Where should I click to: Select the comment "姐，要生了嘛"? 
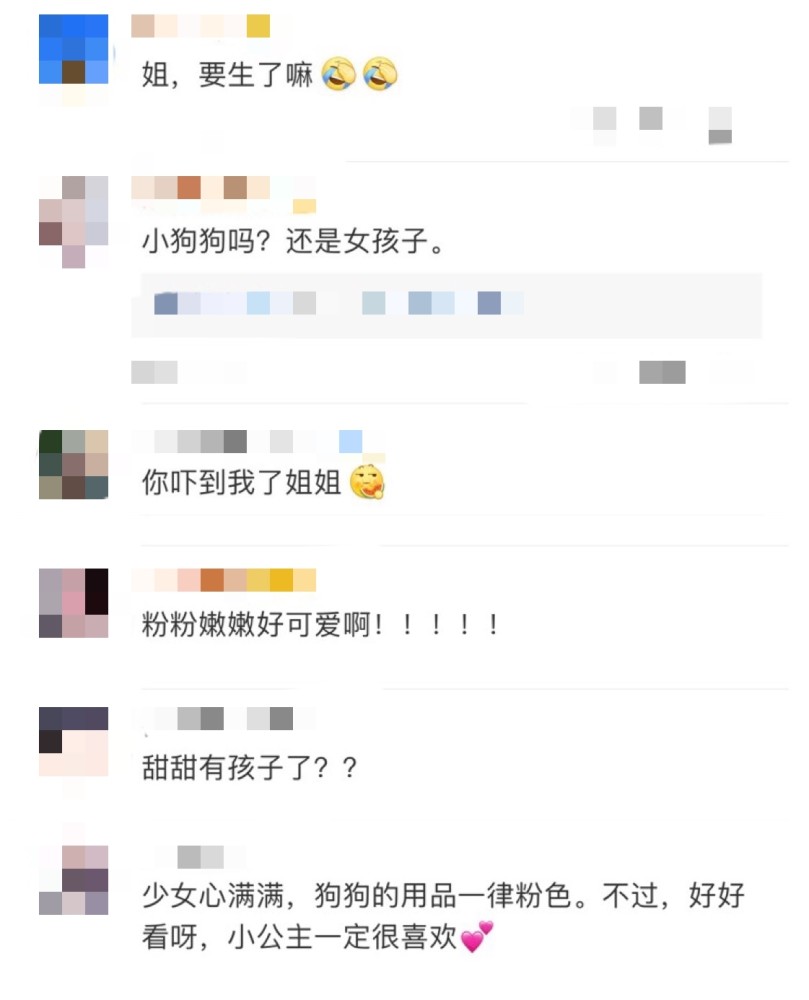tap(227, 75)
